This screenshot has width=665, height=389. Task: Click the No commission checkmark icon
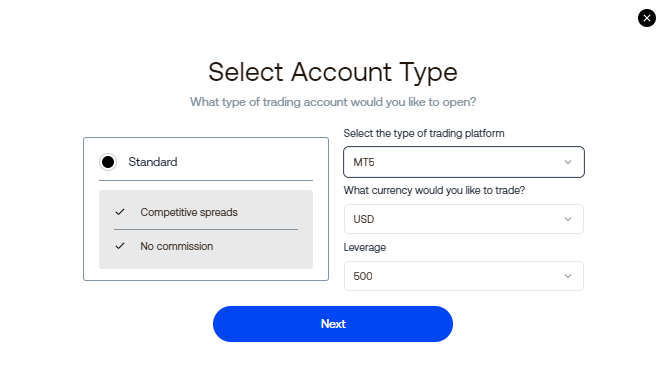(x=120, y=246)
